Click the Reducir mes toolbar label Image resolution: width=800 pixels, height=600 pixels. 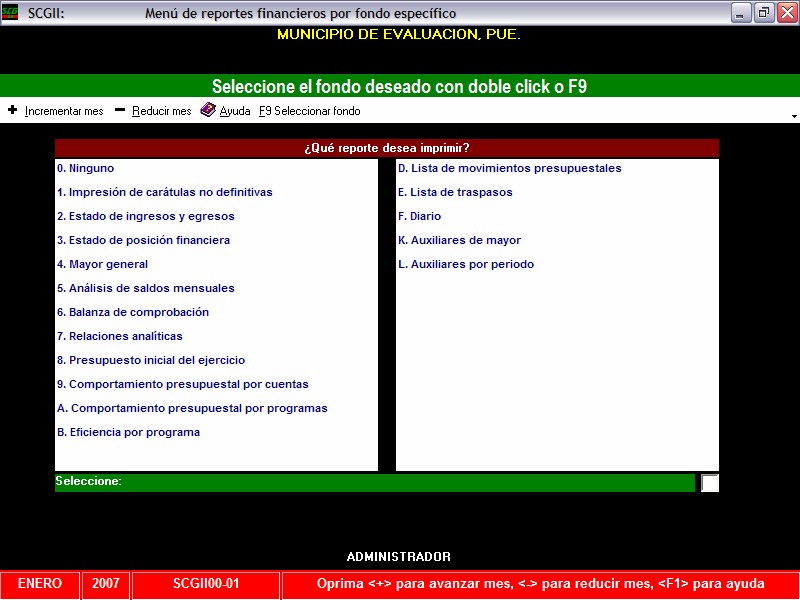[162, 111]
